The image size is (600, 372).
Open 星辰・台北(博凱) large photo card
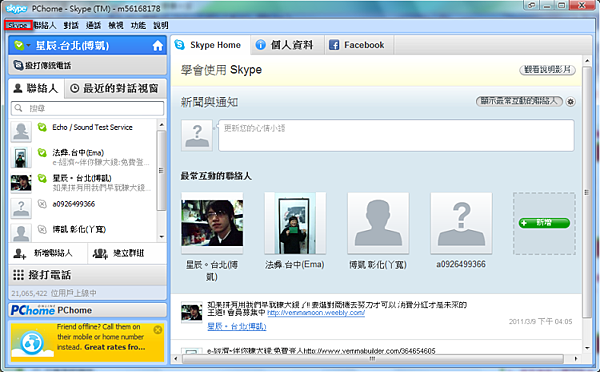212,223
